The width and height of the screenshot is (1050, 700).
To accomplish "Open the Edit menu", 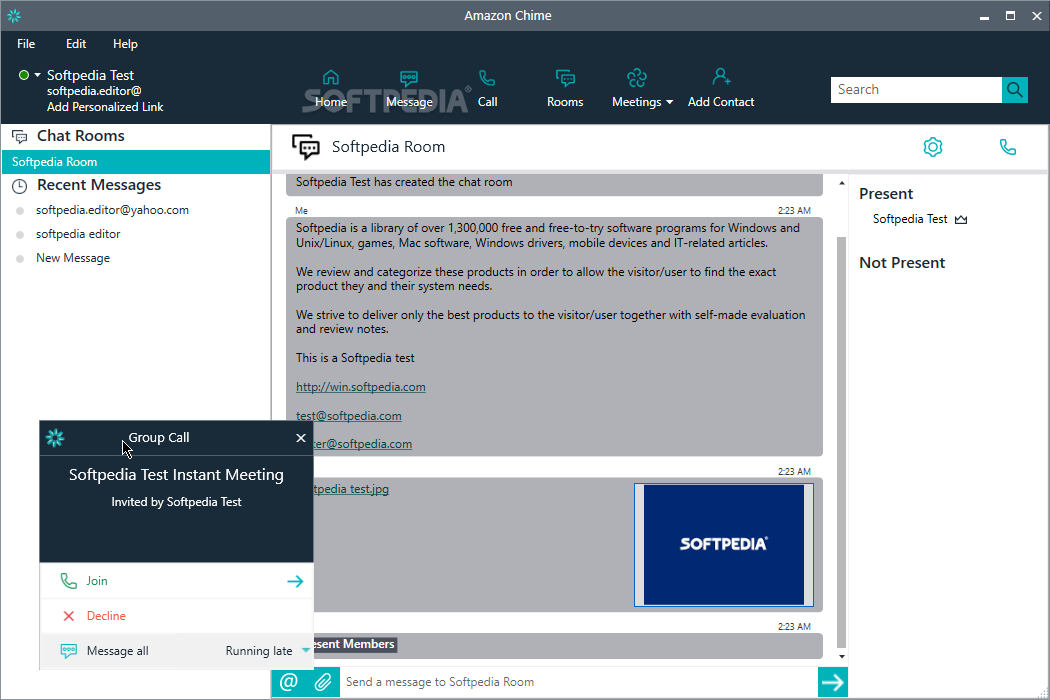I will (x=76, y=44).
